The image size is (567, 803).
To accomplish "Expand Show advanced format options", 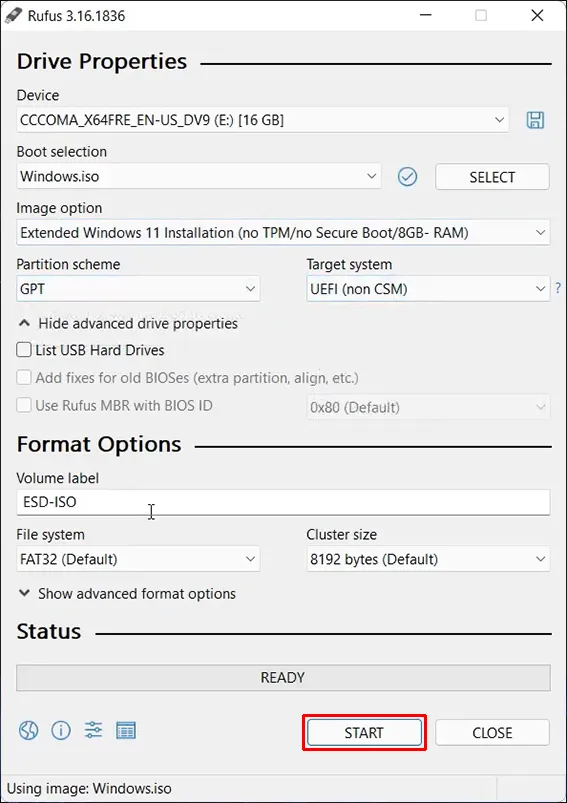I will [127, 594].
